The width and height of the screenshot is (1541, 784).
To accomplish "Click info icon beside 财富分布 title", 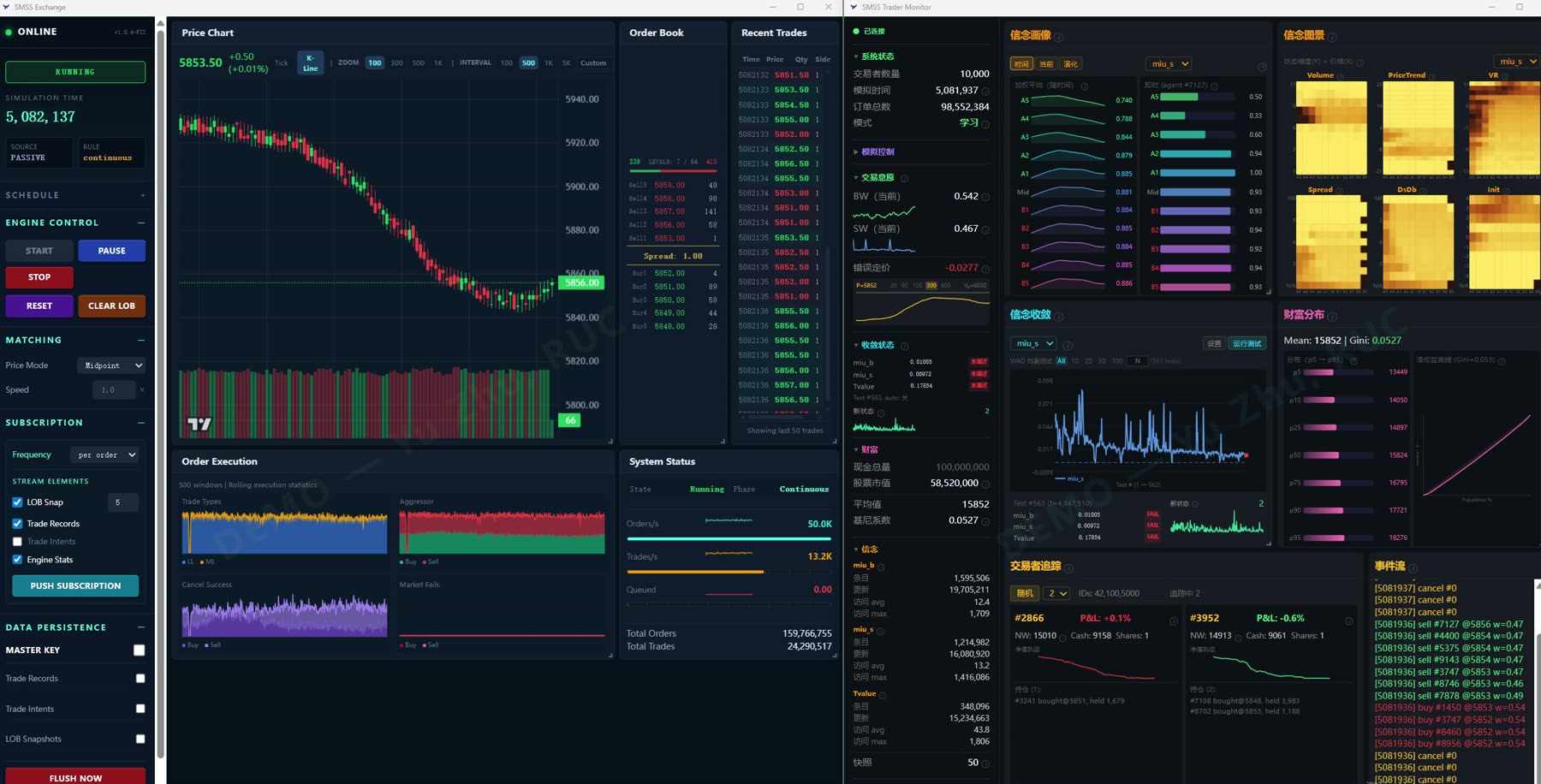I will [x=1332, y=316].
